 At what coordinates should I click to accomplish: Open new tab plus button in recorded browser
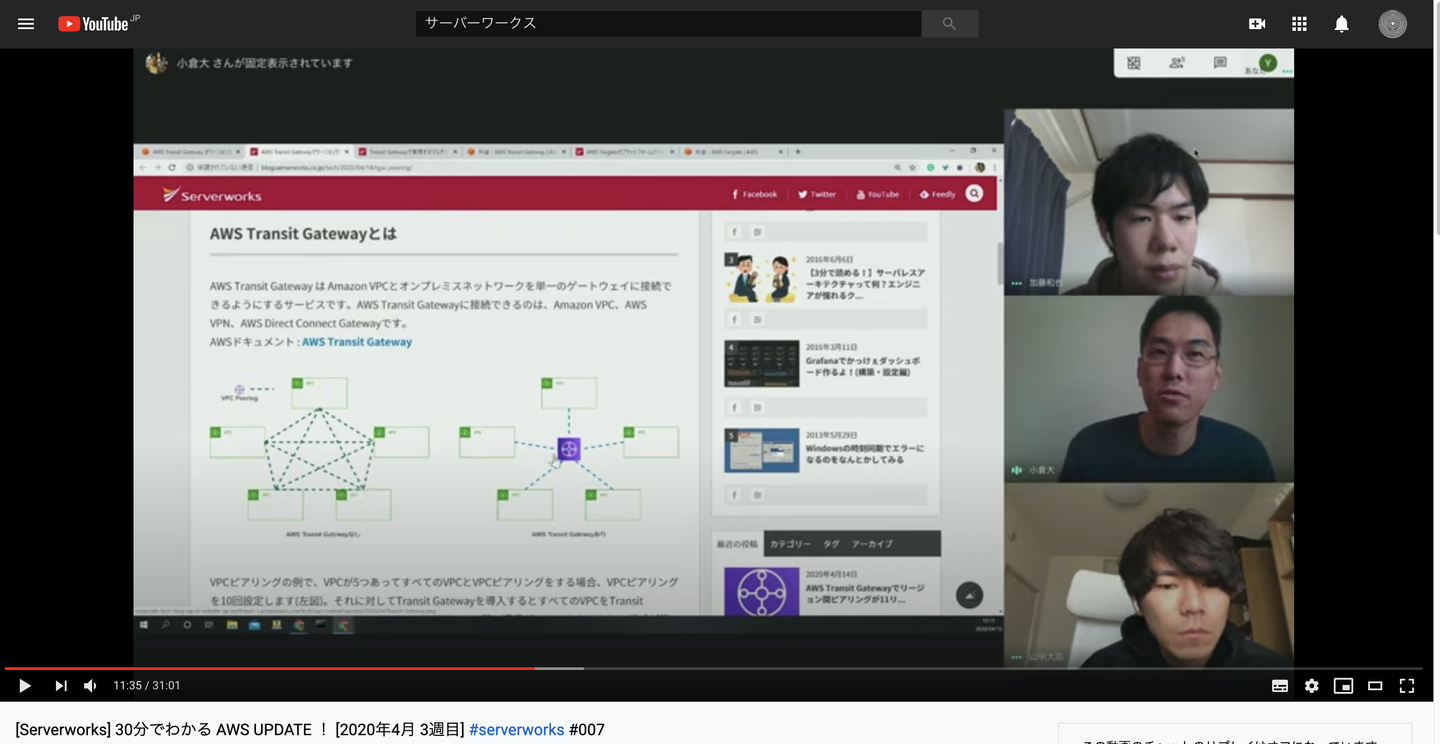tap(797, 152)
